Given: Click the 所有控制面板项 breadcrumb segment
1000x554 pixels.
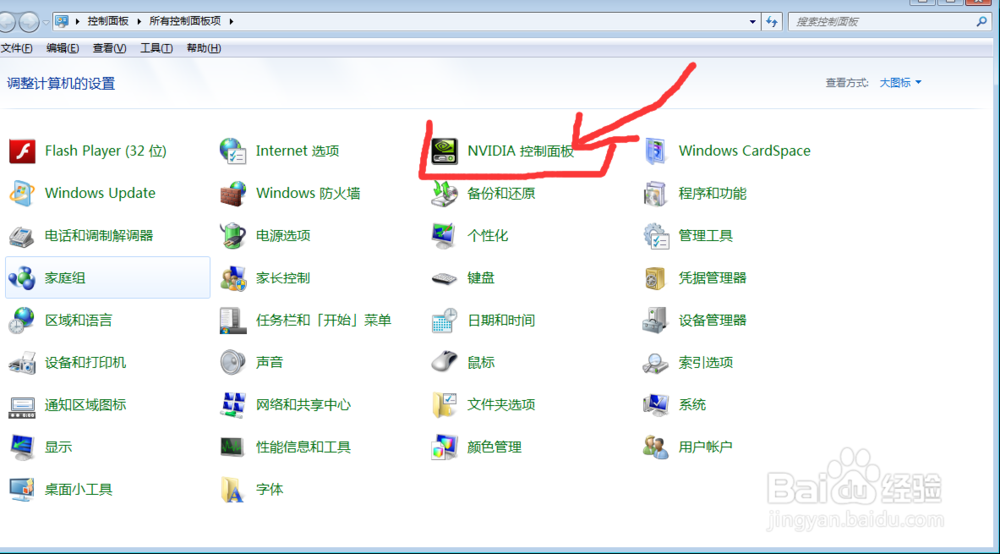Looking at the screenshot, I should [185, 21].
